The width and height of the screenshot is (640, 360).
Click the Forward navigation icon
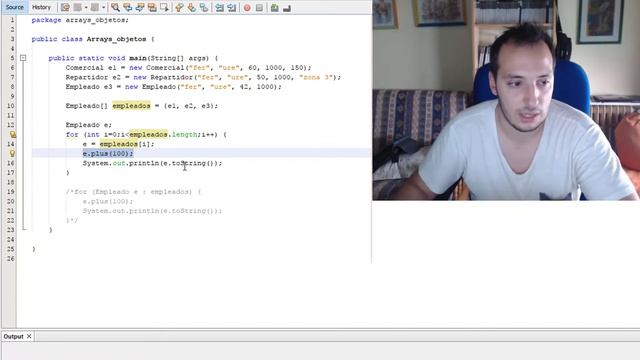pos(95,7)
